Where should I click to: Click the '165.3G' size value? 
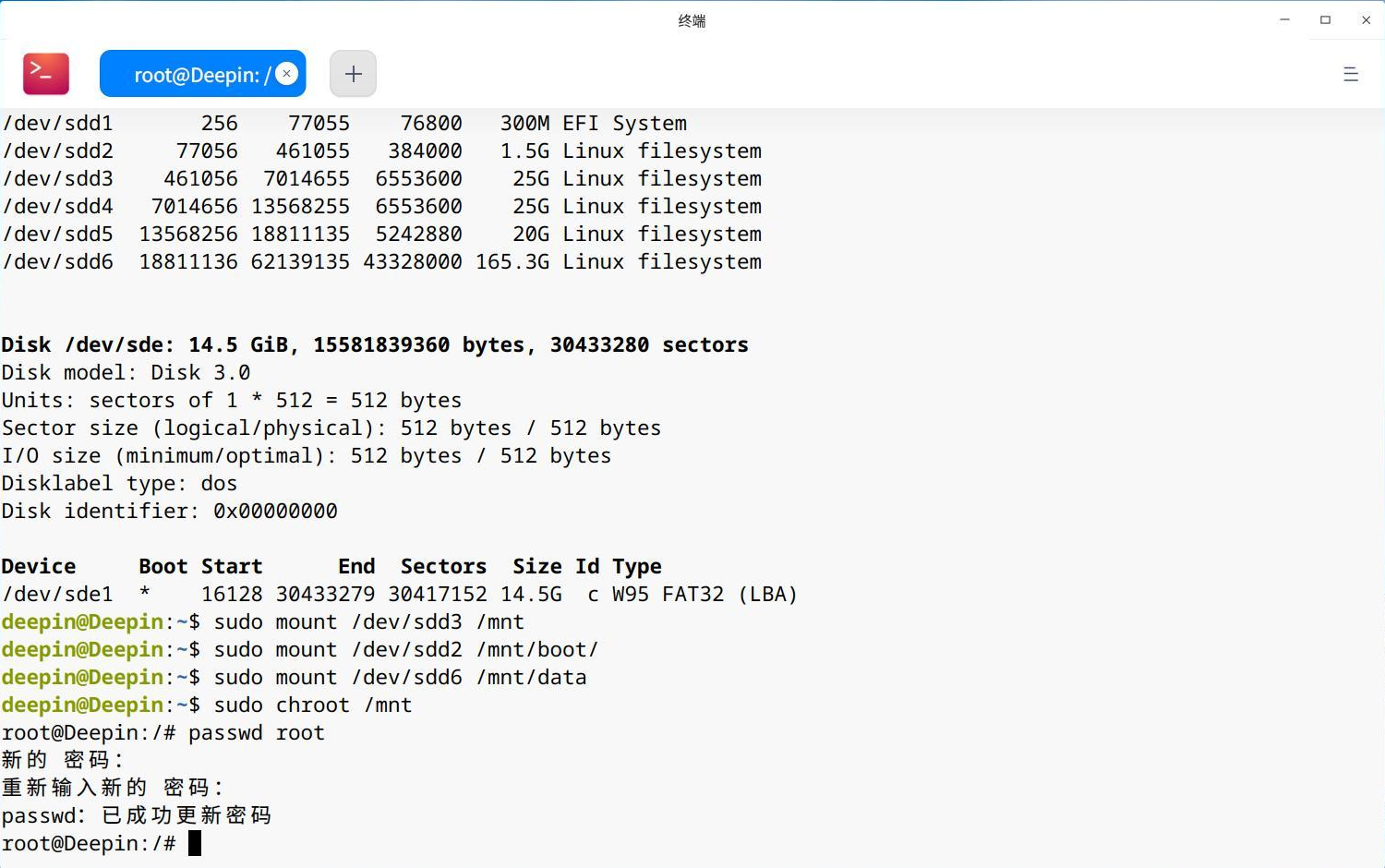coord(512,262)
